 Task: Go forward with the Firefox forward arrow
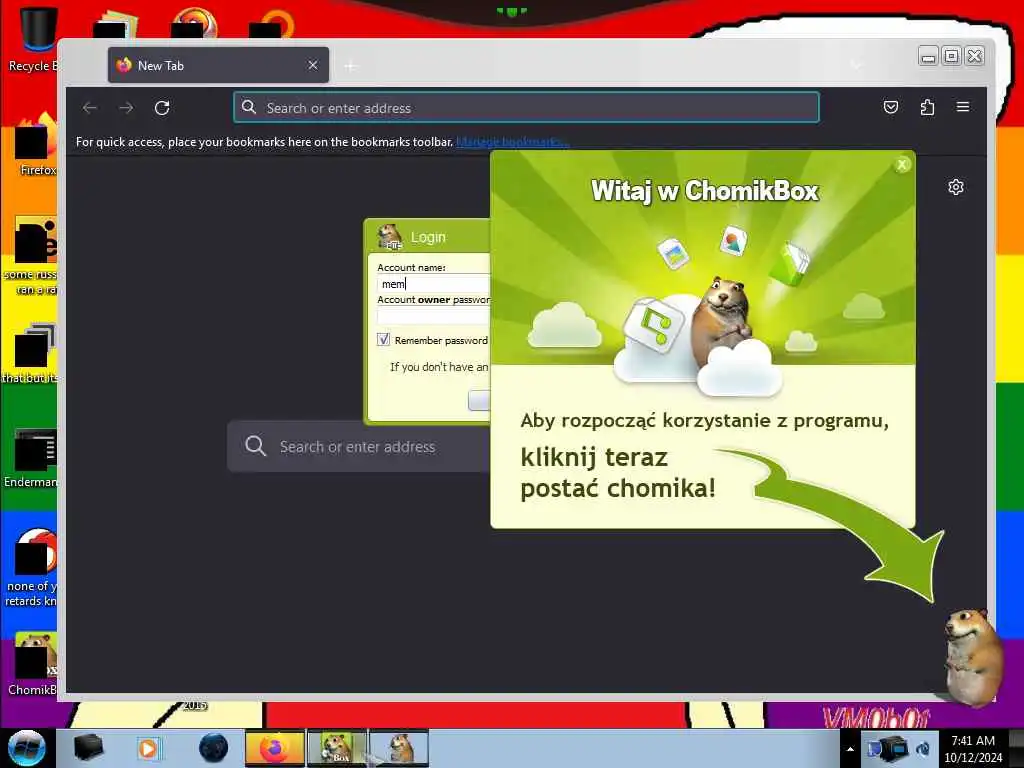point(126,108)
